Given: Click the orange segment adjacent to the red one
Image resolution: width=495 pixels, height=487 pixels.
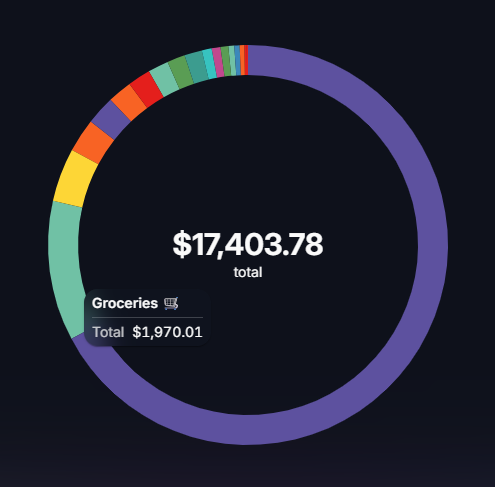Looking at the screenshot, I should tap(129, 103).
